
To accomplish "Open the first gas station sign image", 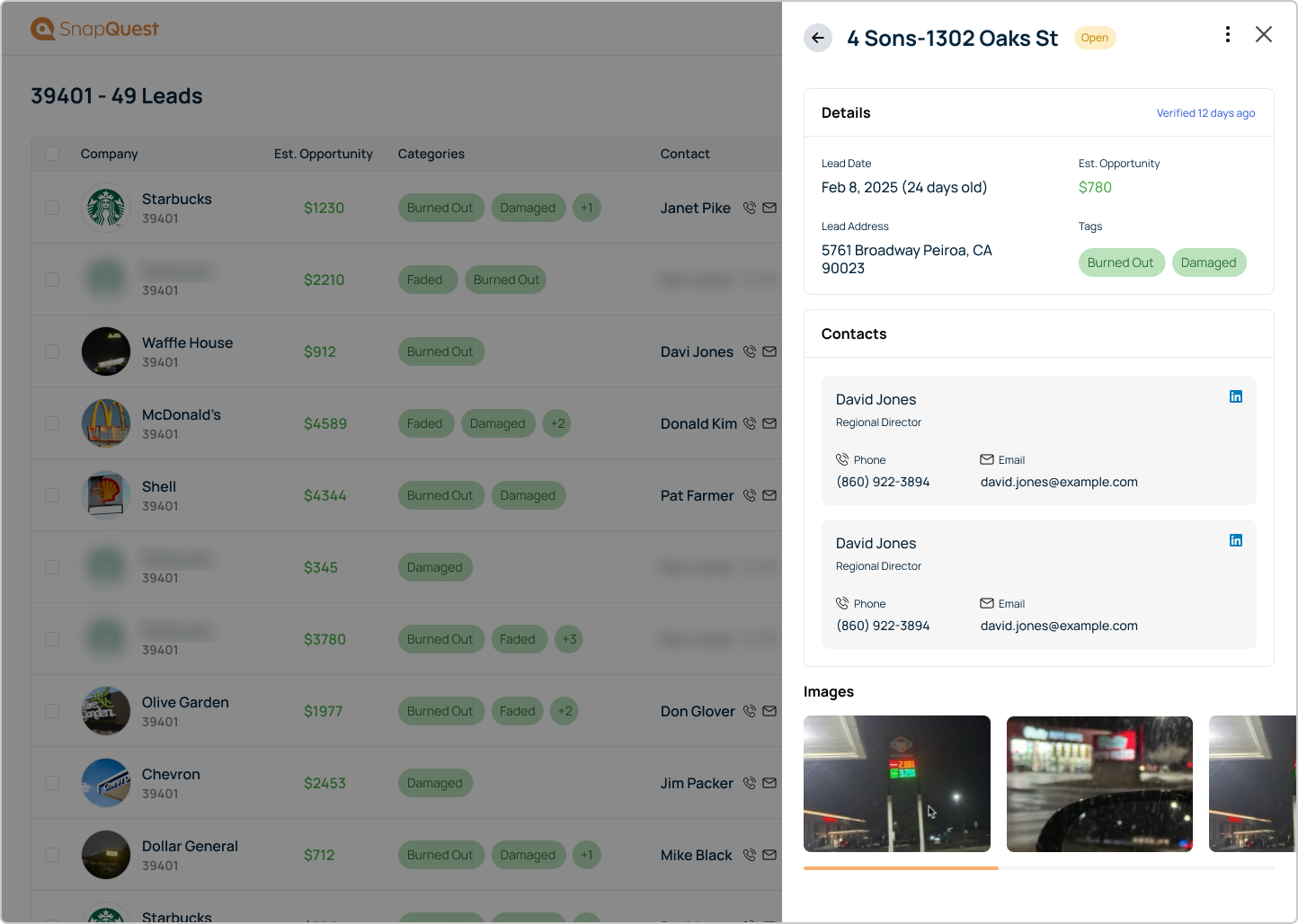I will pyautogui.click(x=896, y=783).
